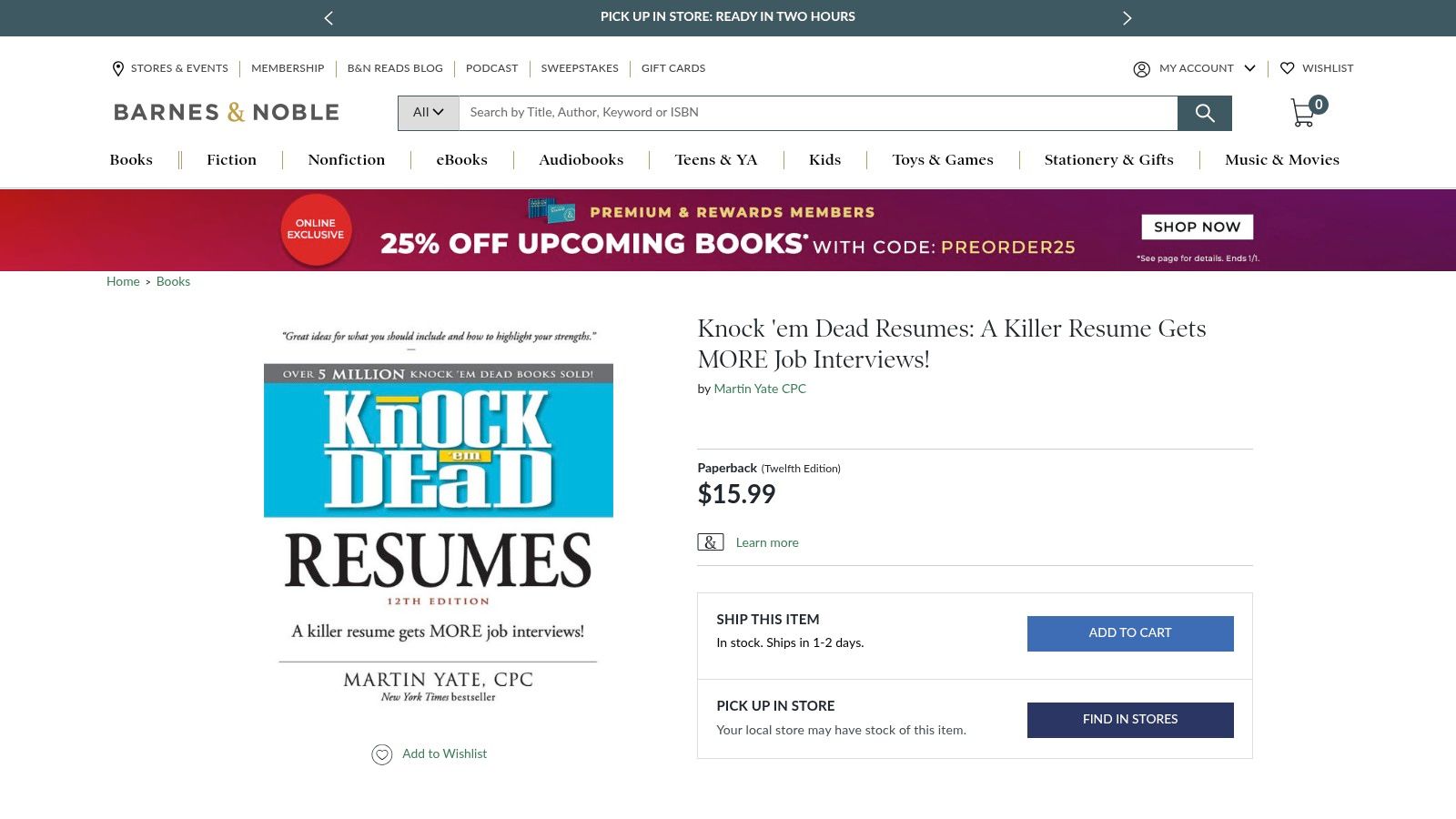Follow the Martin Yate CPC author link

(x=759, y=389)
